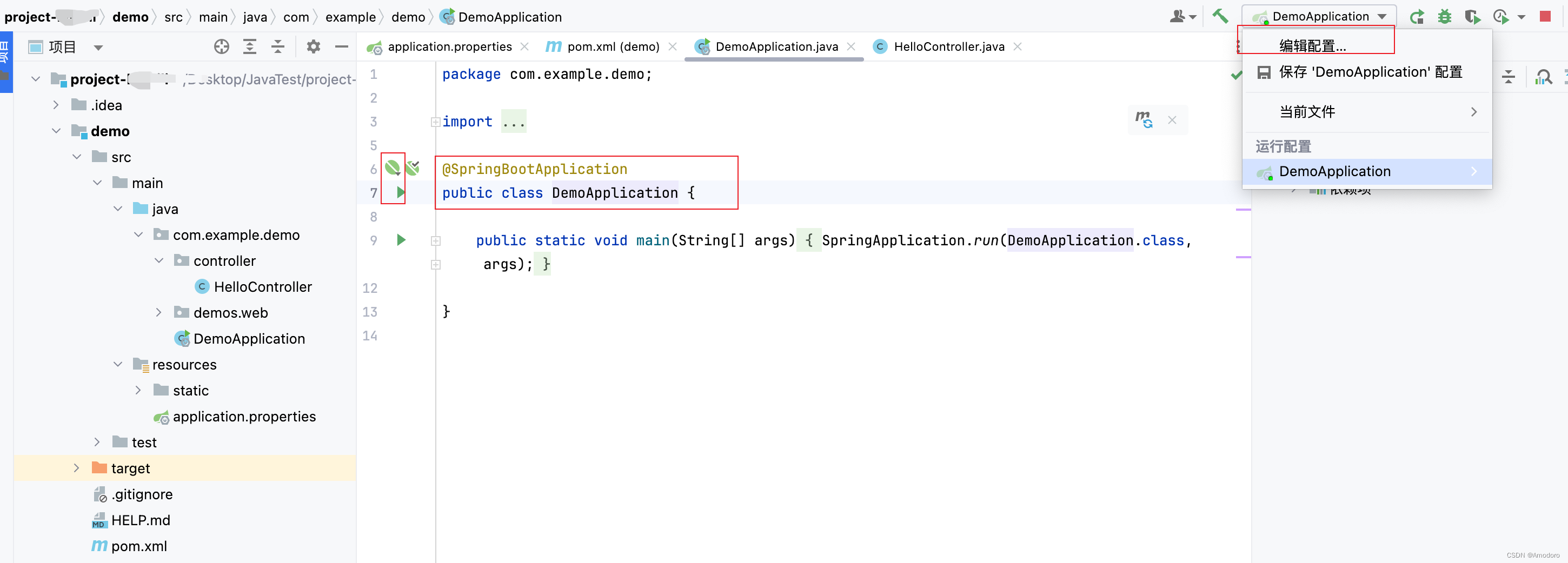The width and height of the screenshot is (1568, 563).
Task: Select HelloController class in project tree
Action: click(253, 287)
